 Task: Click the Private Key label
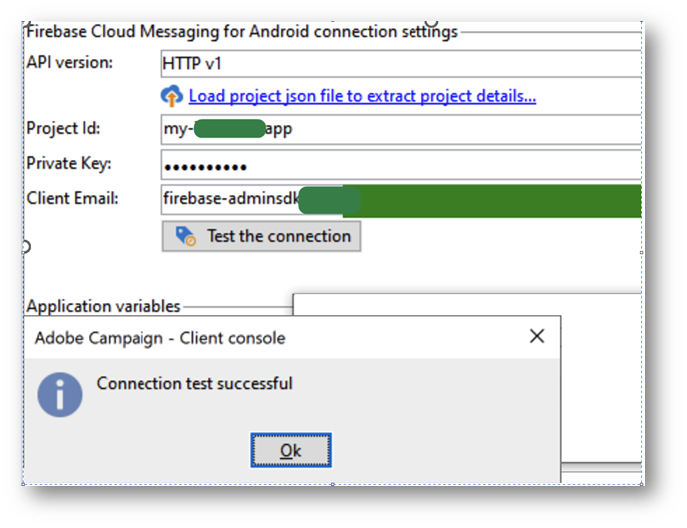69,164
